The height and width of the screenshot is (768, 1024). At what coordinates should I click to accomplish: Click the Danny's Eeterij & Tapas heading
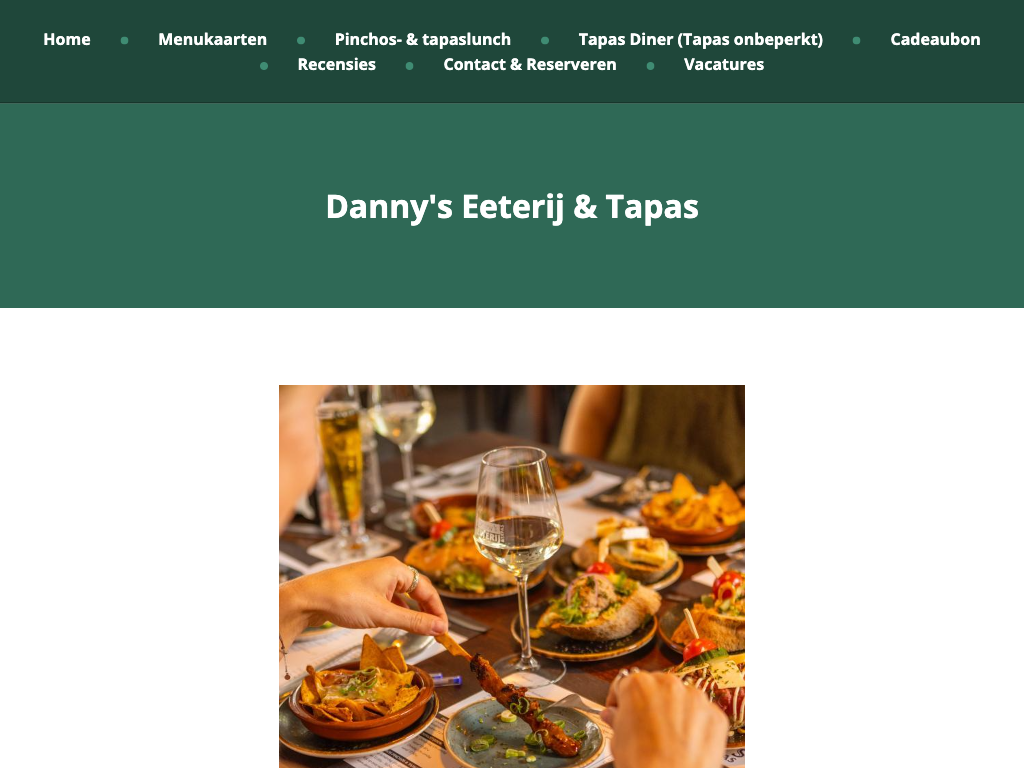pyautogui.click(x=512, y=207)
